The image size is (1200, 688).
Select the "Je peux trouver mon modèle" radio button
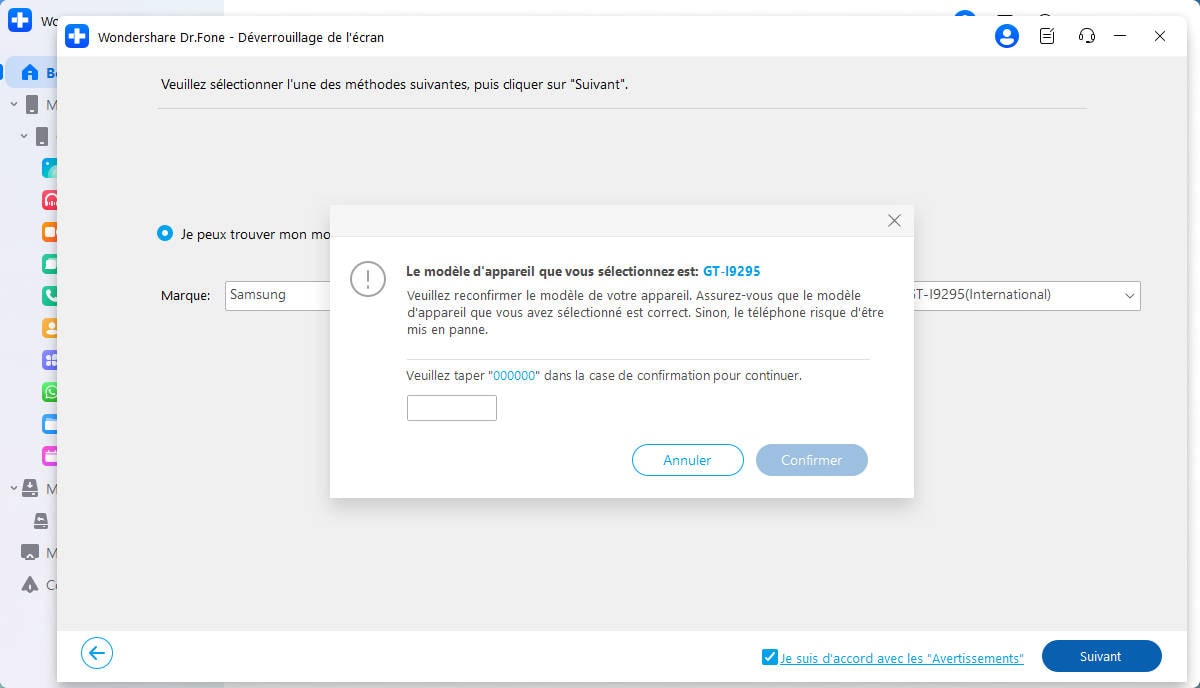(165, 233)
